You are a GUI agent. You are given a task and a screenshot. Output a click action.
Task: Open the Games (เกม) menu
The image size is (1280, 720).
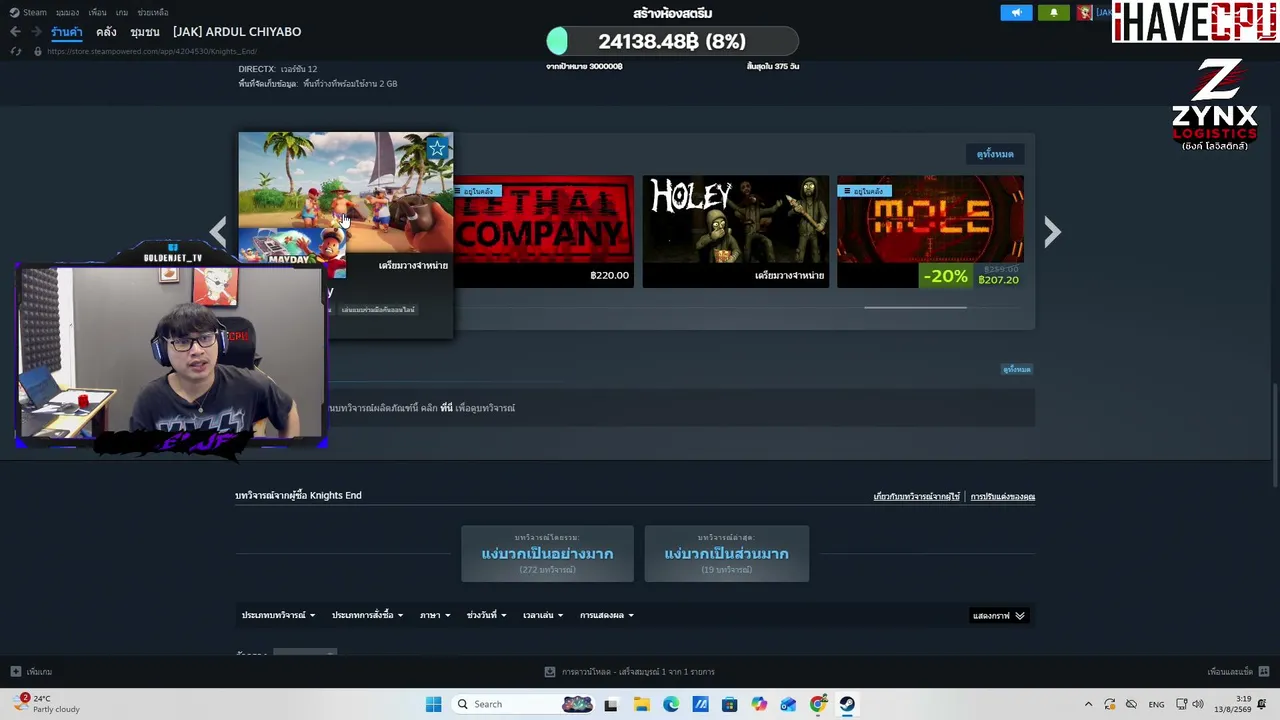pos(122,12)
